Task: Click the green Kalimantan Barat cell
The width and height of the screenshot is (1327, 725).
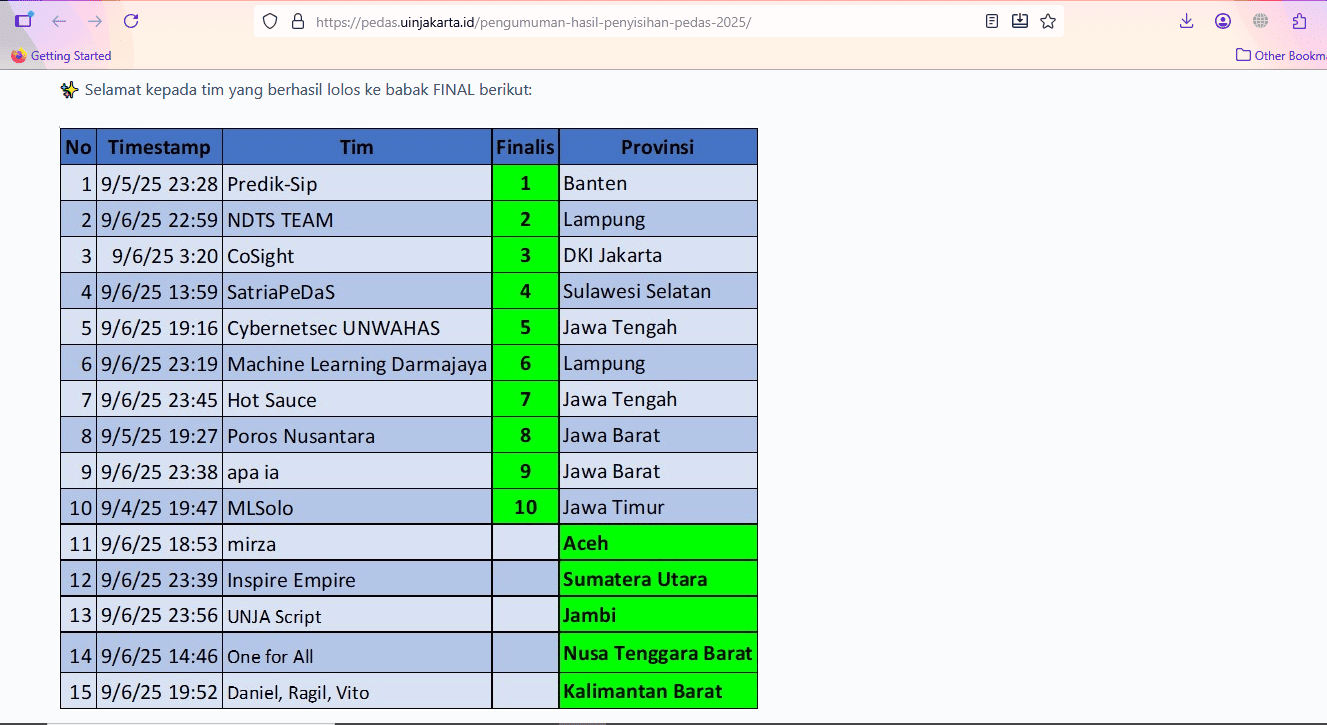Action: [x=657, y=691]
